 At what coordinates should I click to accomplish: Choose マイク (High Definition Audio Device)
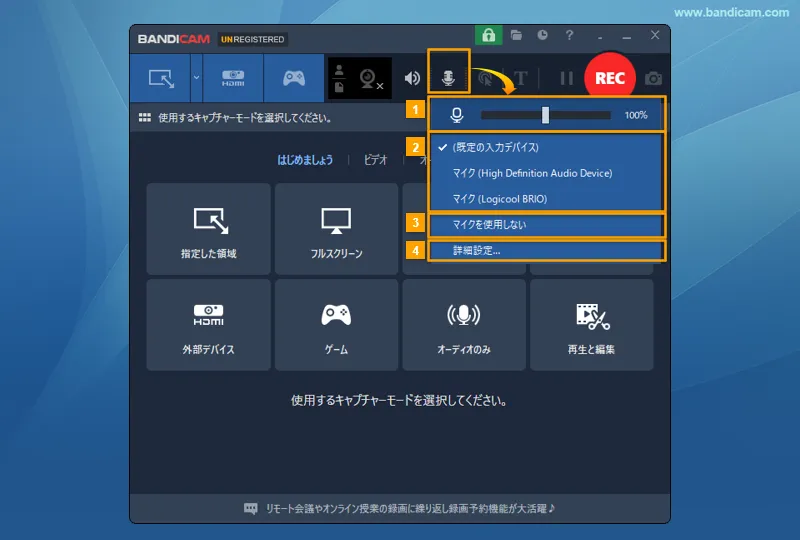tap(546, 173)
